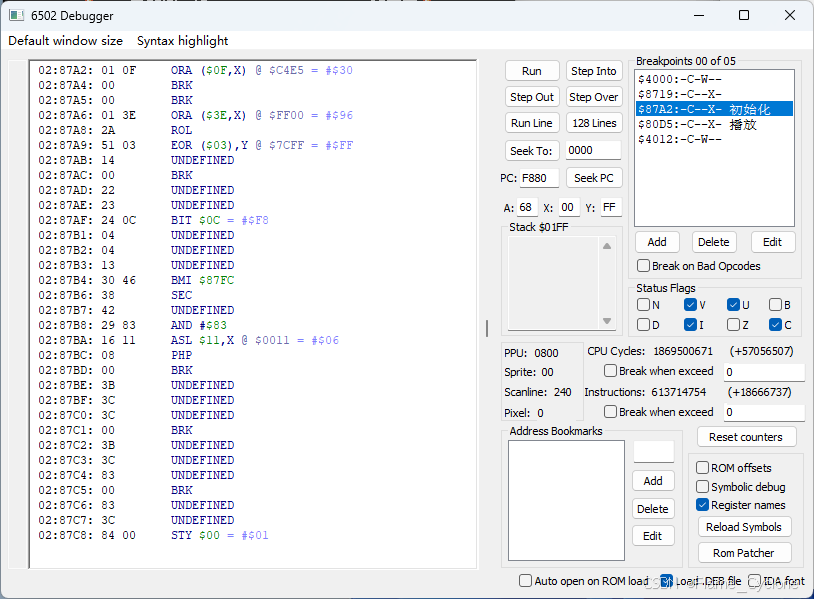Click disassembly line 02:87A2 ORA ($0F,X)
This screenshot has width=814, height=599.
coord(195,70)
